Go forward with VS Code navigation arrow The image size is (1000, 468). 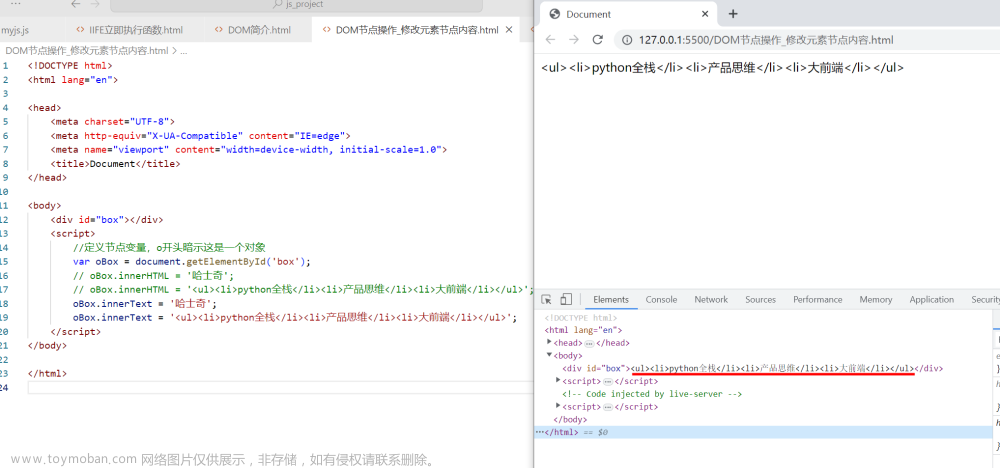[x=94, y=4]
